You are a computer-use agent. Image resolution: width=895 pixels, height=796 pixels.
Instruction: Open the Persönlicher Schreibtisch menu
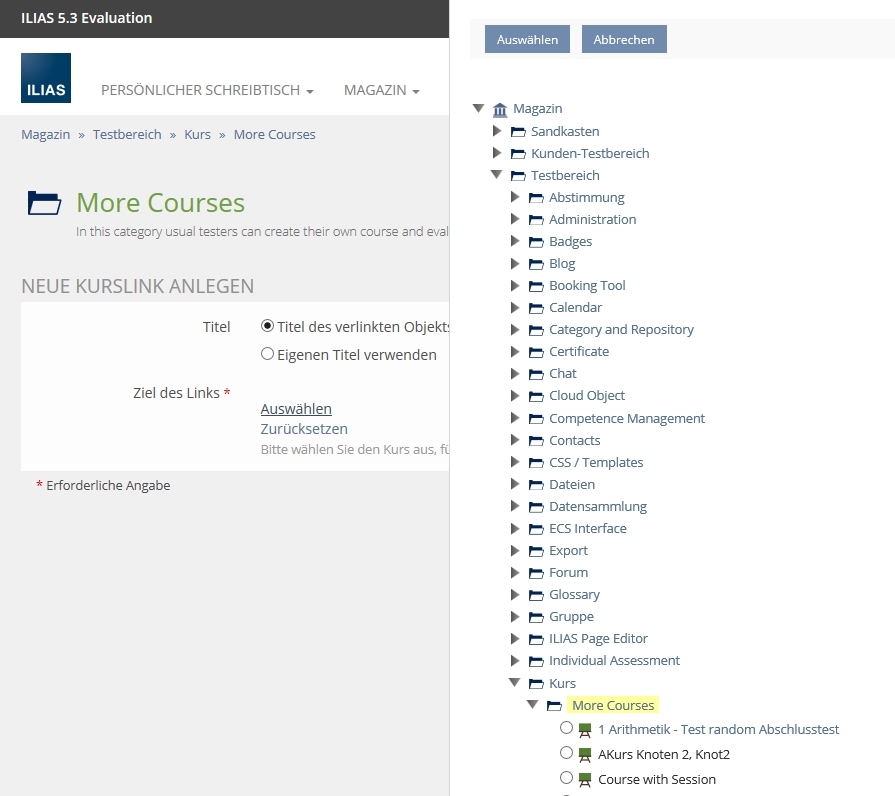[207, 90]
